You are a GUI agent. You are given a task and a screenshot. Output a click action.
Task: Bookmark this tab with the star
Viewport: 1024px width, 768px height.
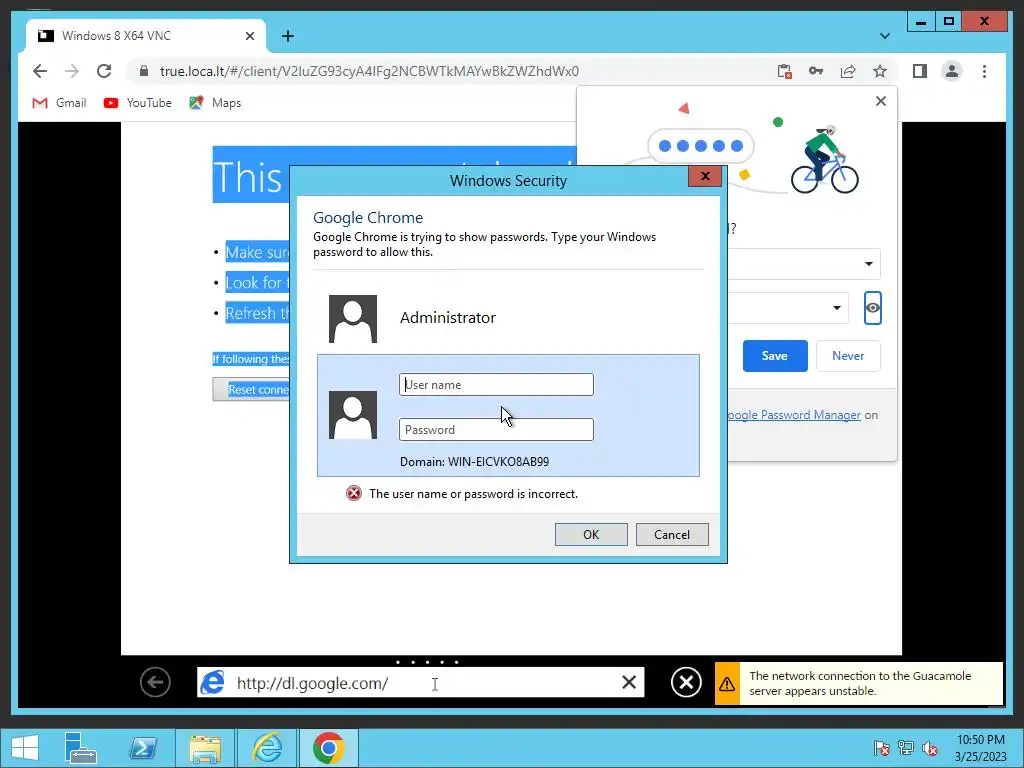pos(880,71)
